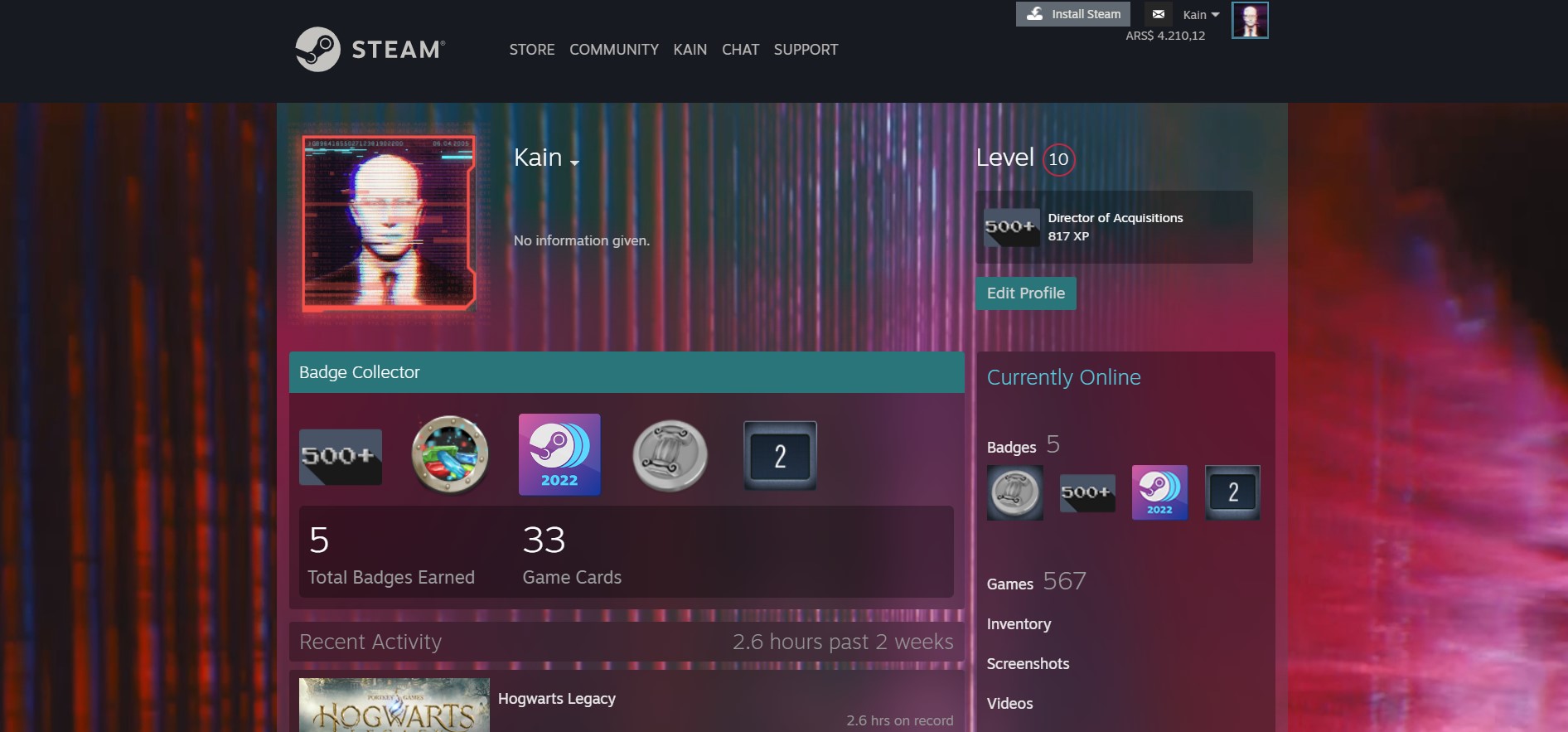
Task: Open the STORE menu
Action: tap(532, 50)
